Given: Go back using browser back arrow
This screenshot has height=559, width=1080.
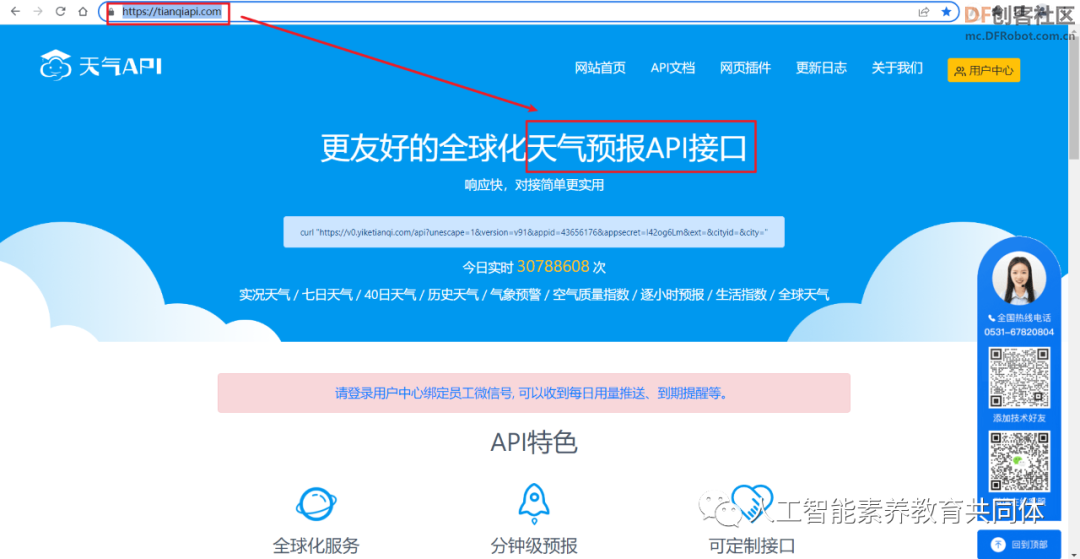Looking at the screenshot, I should (x=15, y=12).
